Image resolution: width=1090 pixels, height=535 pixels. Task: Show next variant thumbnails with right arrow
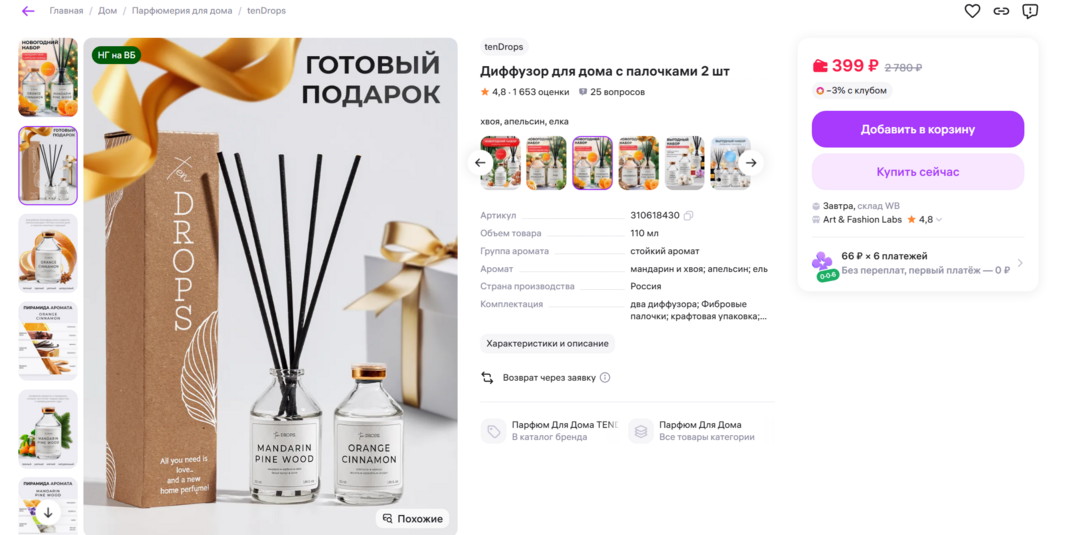(x=751, y=163)
